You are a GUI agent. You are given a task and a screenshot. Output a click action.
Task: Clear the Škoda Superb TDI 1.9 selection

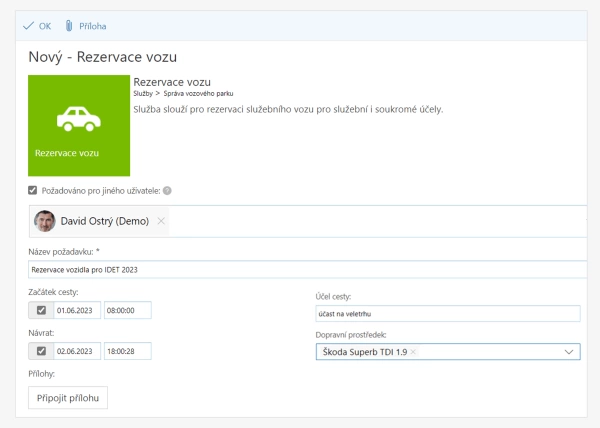(413, 352)
